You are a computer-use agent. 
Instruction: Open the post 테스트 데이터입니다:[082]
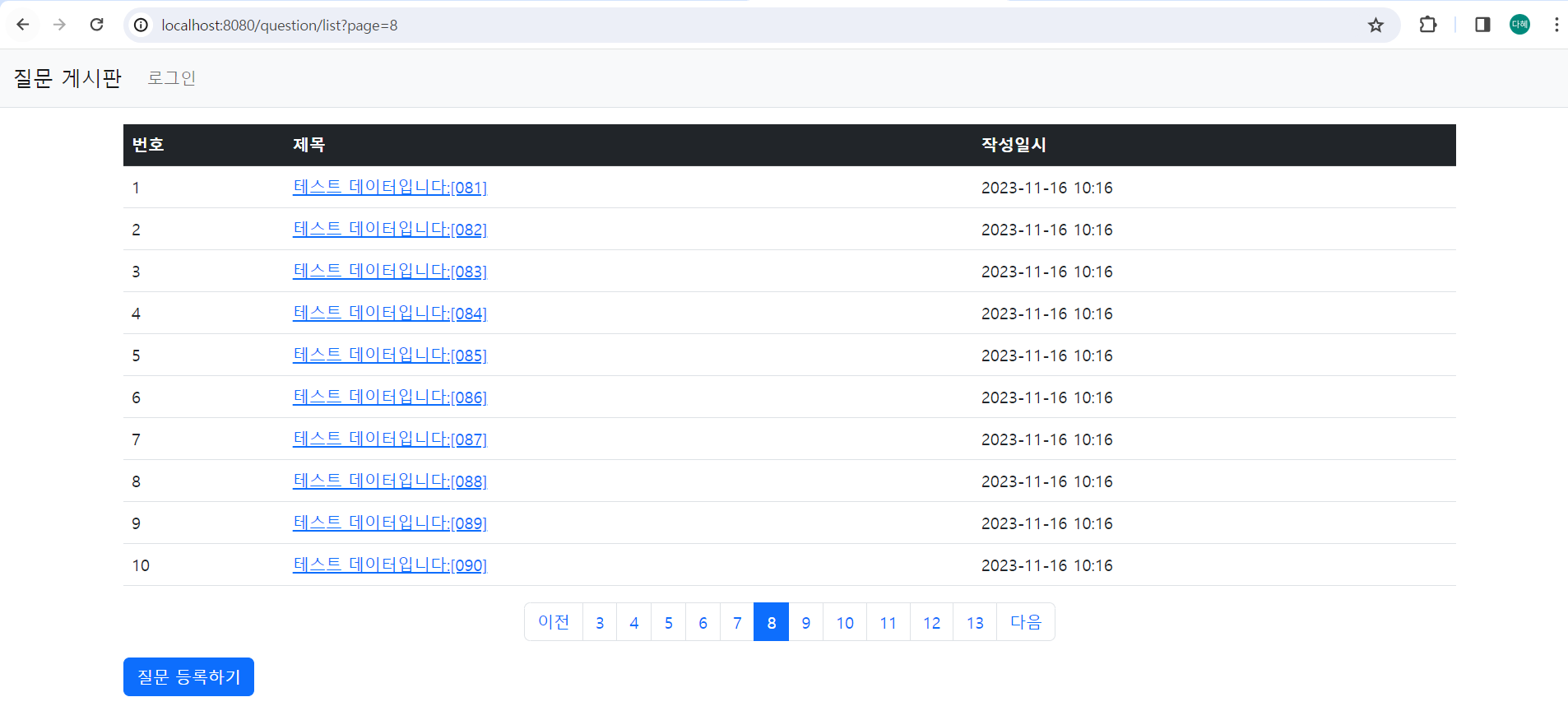390,230
